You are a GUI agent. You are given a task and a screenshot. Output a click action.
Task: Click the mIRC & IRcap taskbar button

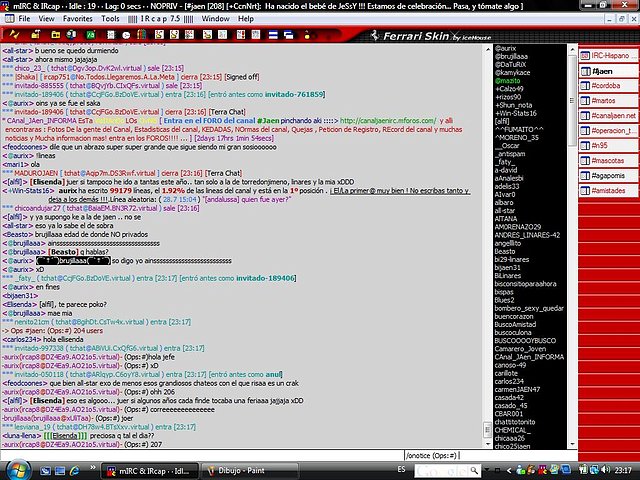(x=149, y=471)
